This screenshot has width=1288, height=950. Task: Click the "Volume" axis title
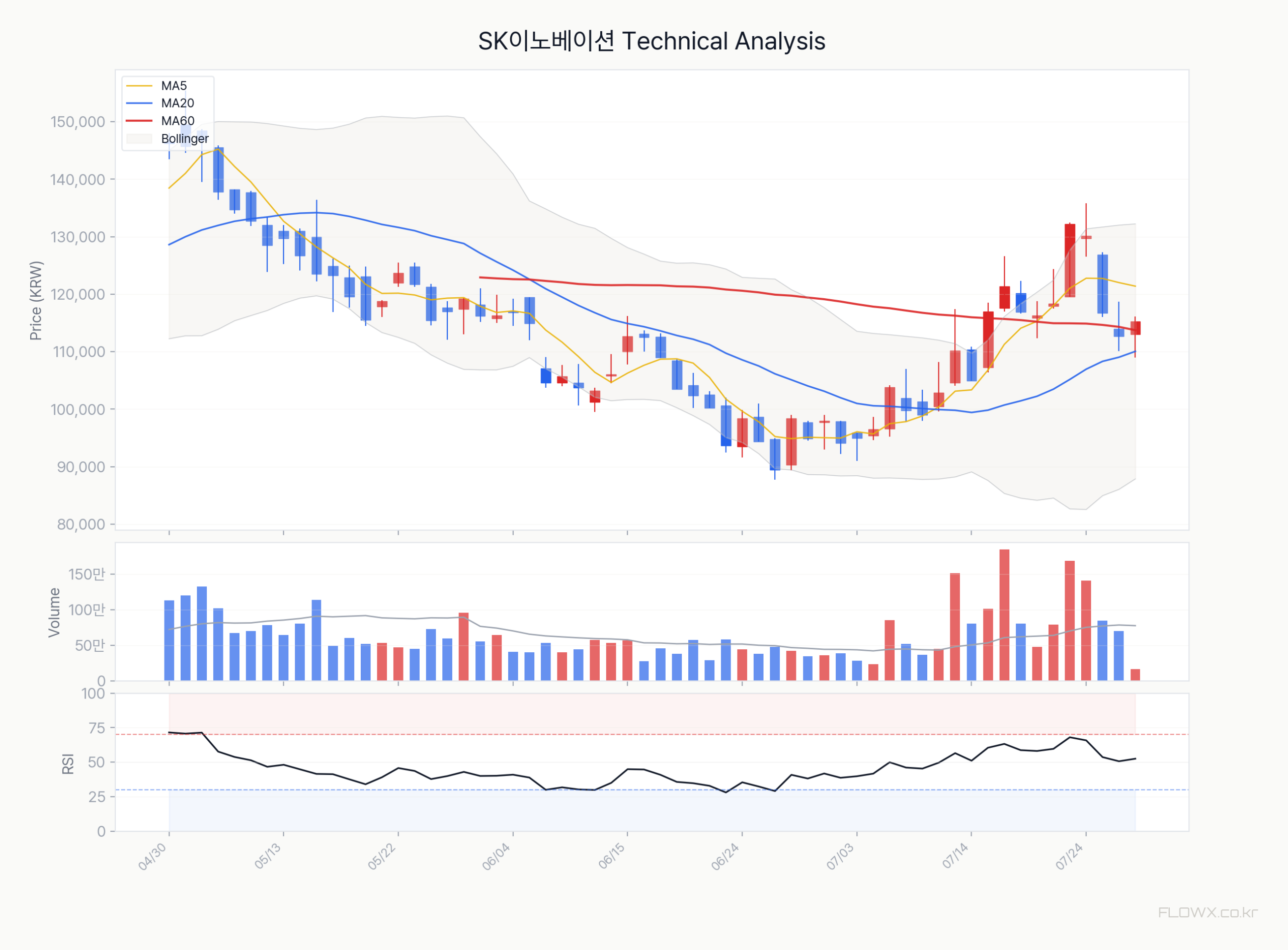click(54, 612)
